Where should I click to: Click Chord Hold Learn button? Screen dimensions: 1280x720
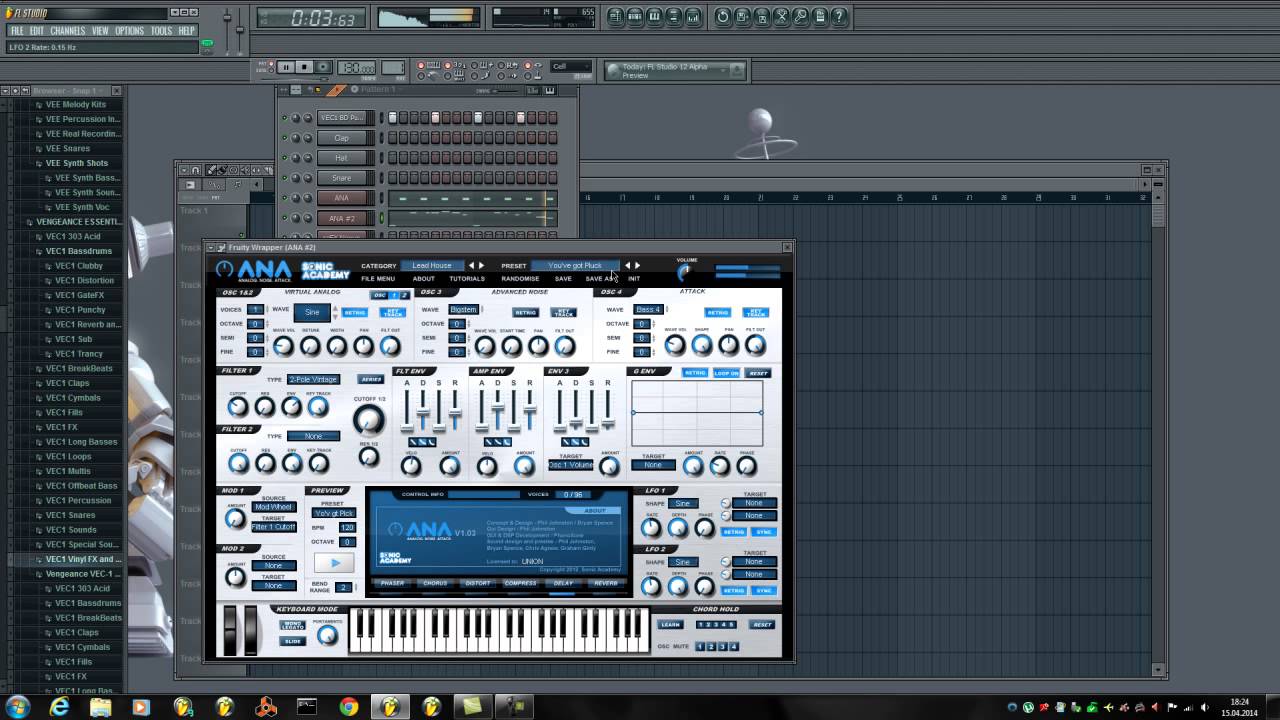[x=670, y=625]
